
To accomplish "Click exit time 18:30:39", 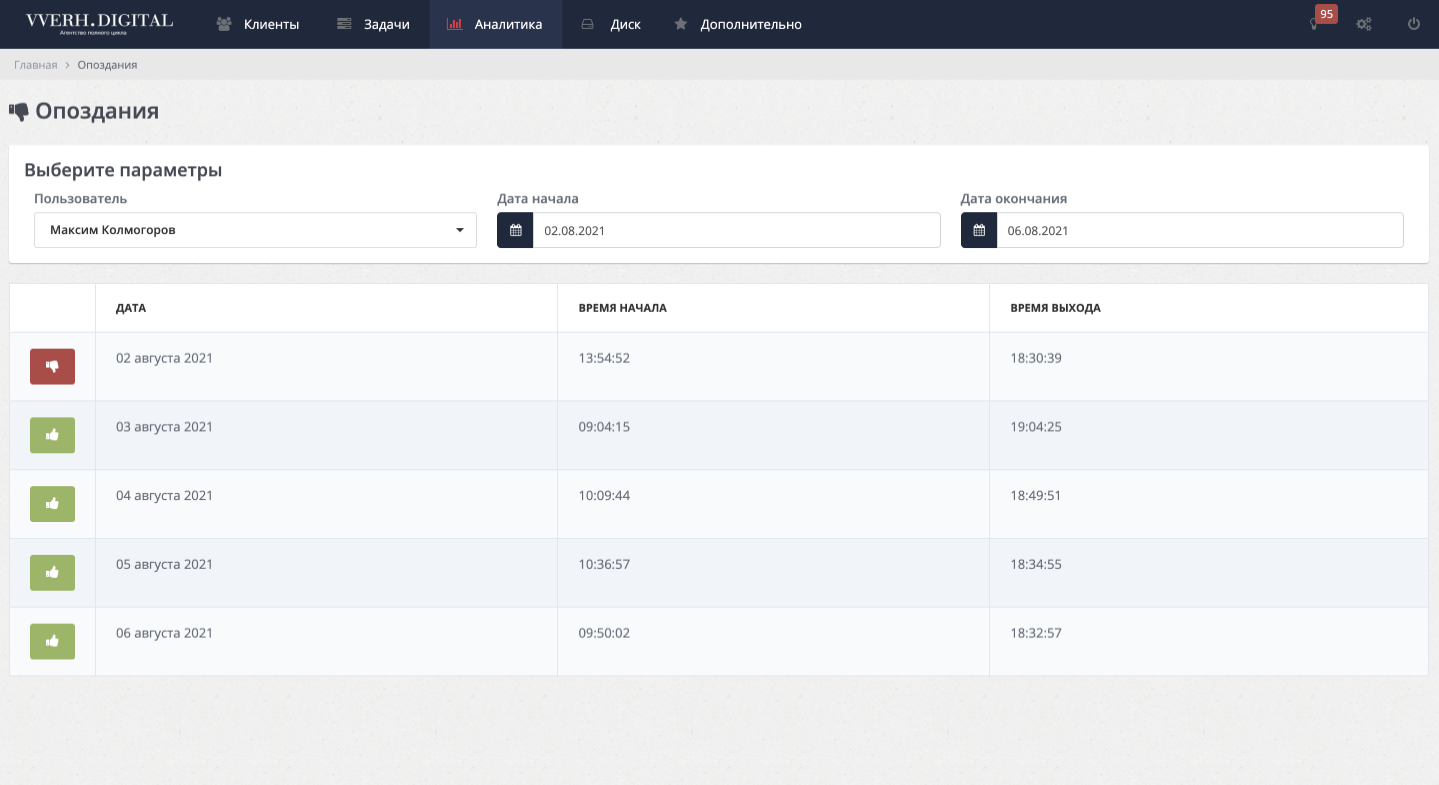I will [x=1036, y=358].
